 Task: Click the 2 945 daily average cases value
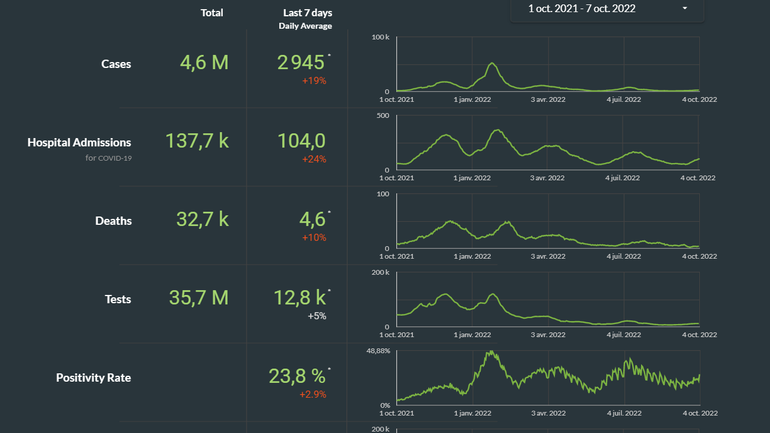[x=301, y=63]
